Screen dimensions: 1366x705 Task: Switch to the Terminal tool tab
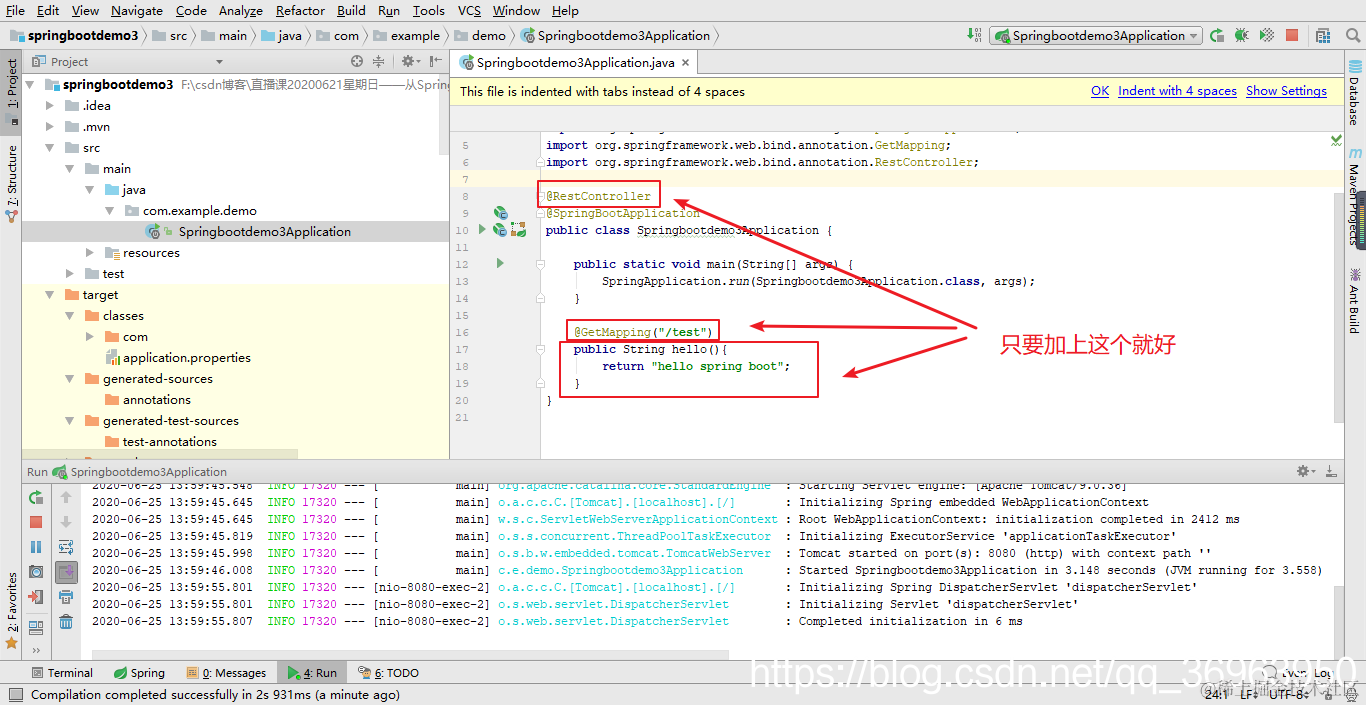pyautogui.click(x=62, y=673)
